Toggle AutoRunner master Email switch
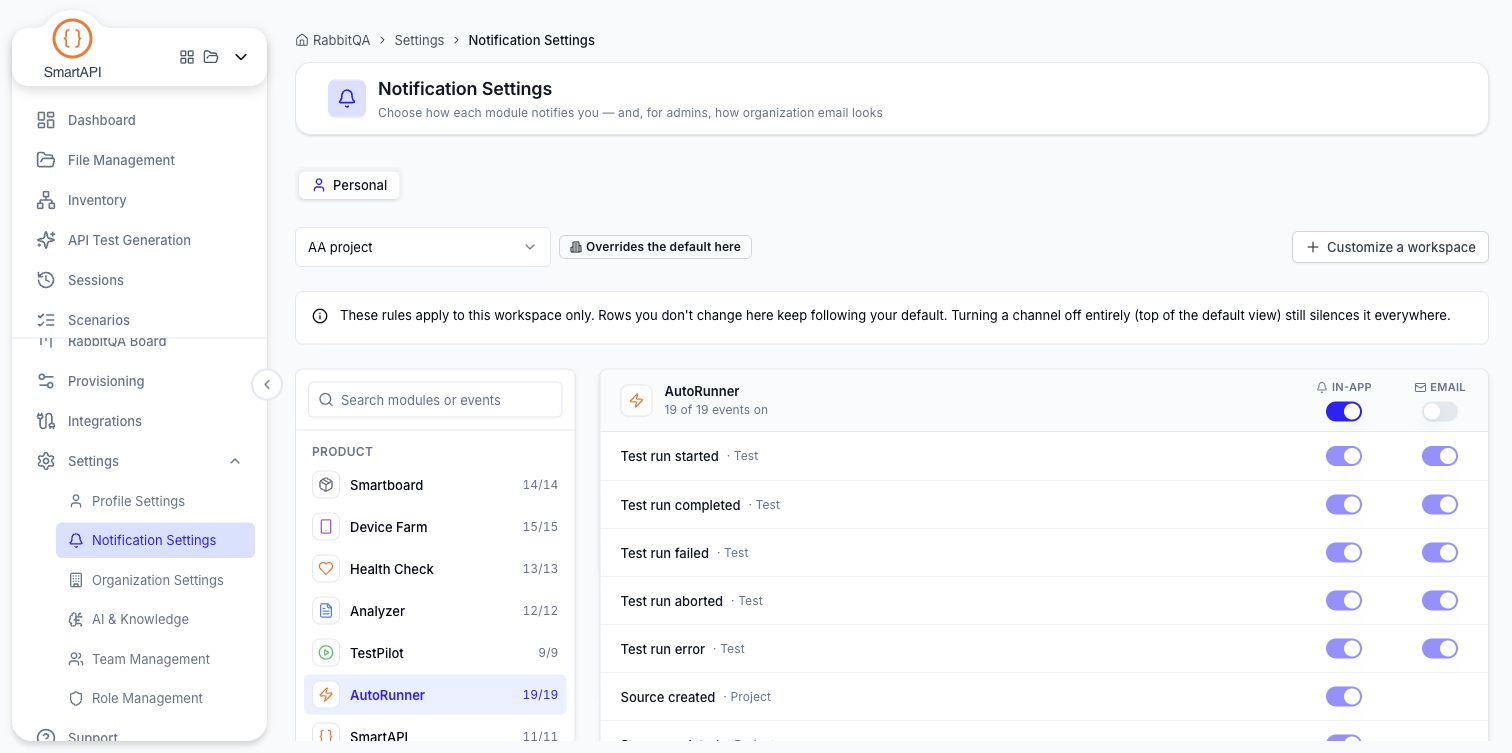The image size is (1512, 753). pos(1440,411)
